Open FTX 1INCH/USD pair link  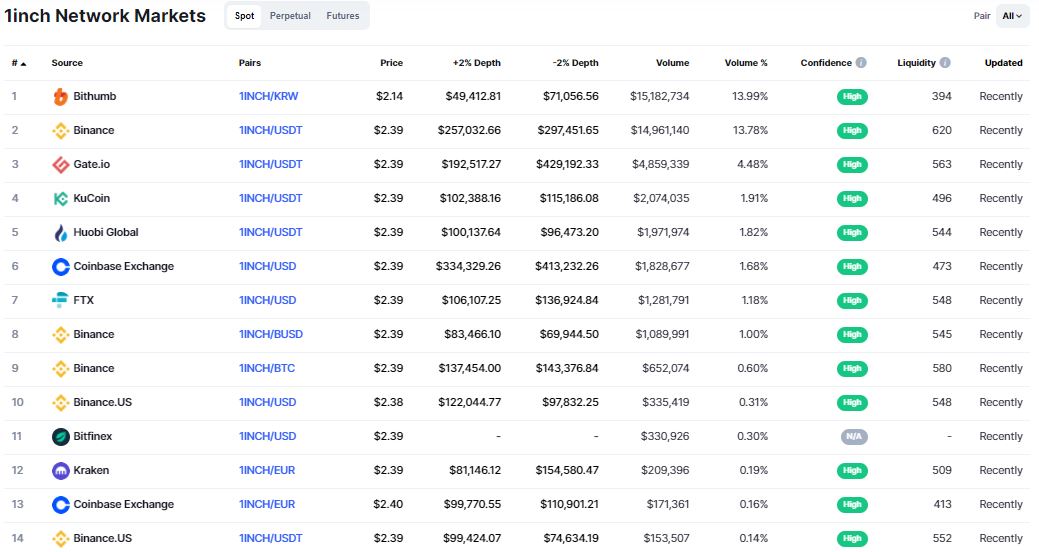pyautogui.click(x=268, y=300)
